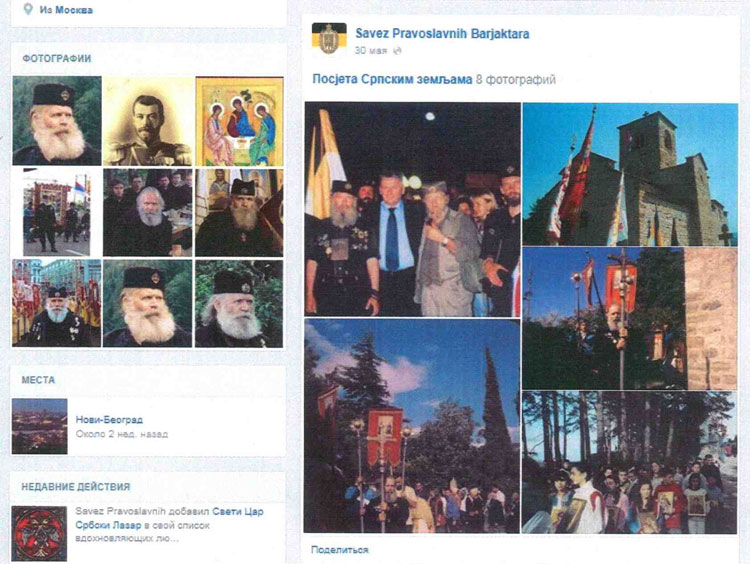Open the Свети Цар Србски Лазар link

(169, 518)
